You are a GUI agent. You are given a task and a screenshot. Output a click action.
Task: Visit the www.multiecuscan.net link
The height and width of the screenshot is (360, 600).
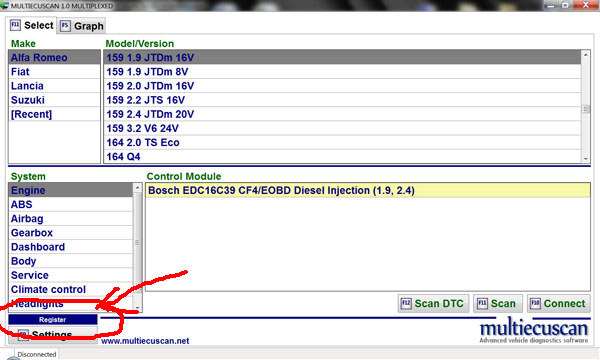click(x=145, y=340)
